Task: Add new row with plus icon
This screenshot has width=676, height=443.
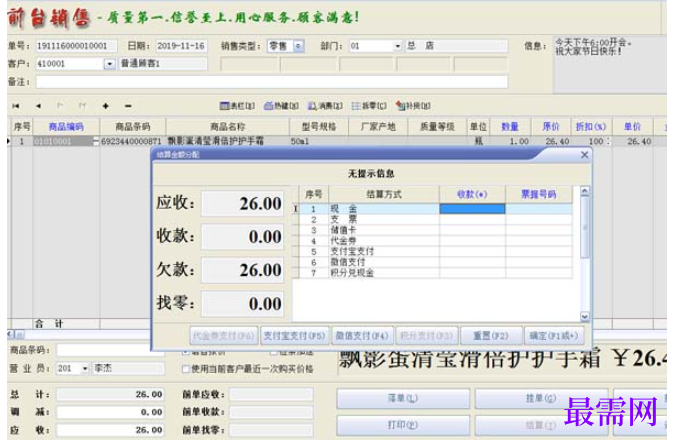Action: tap(106, 106)
